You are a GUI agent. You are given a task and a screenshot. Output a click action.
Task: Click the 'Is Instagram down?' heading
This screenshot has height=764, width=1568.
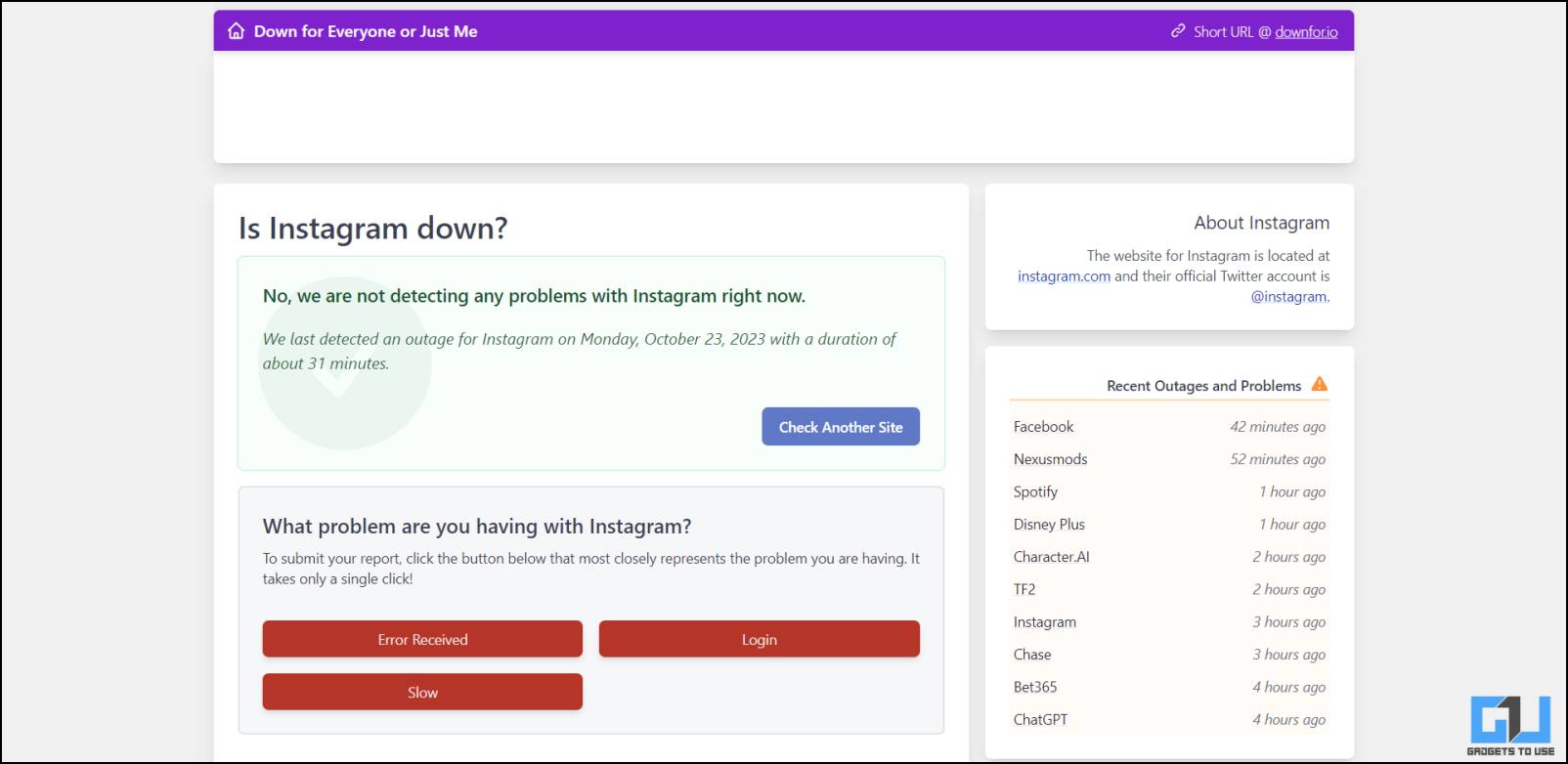pos(373,228)
